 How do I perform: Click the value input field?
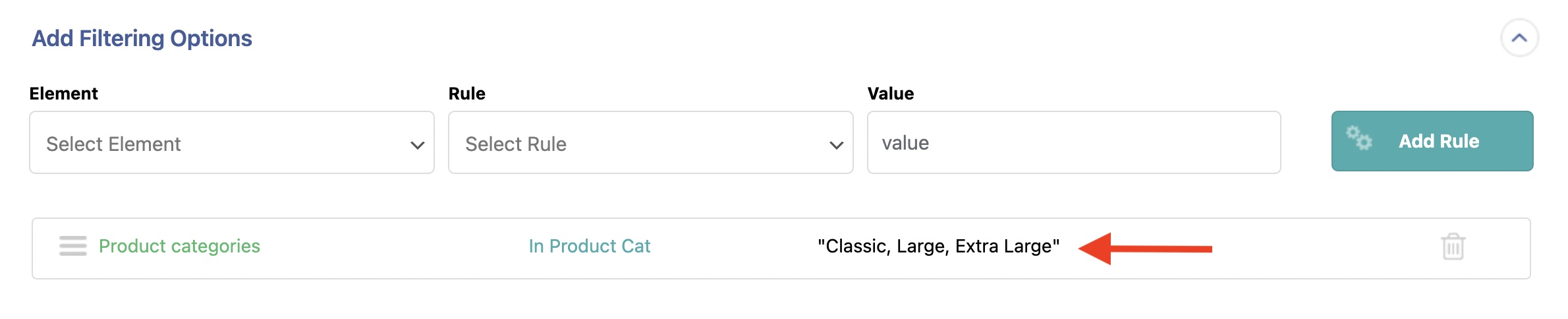1073,143
